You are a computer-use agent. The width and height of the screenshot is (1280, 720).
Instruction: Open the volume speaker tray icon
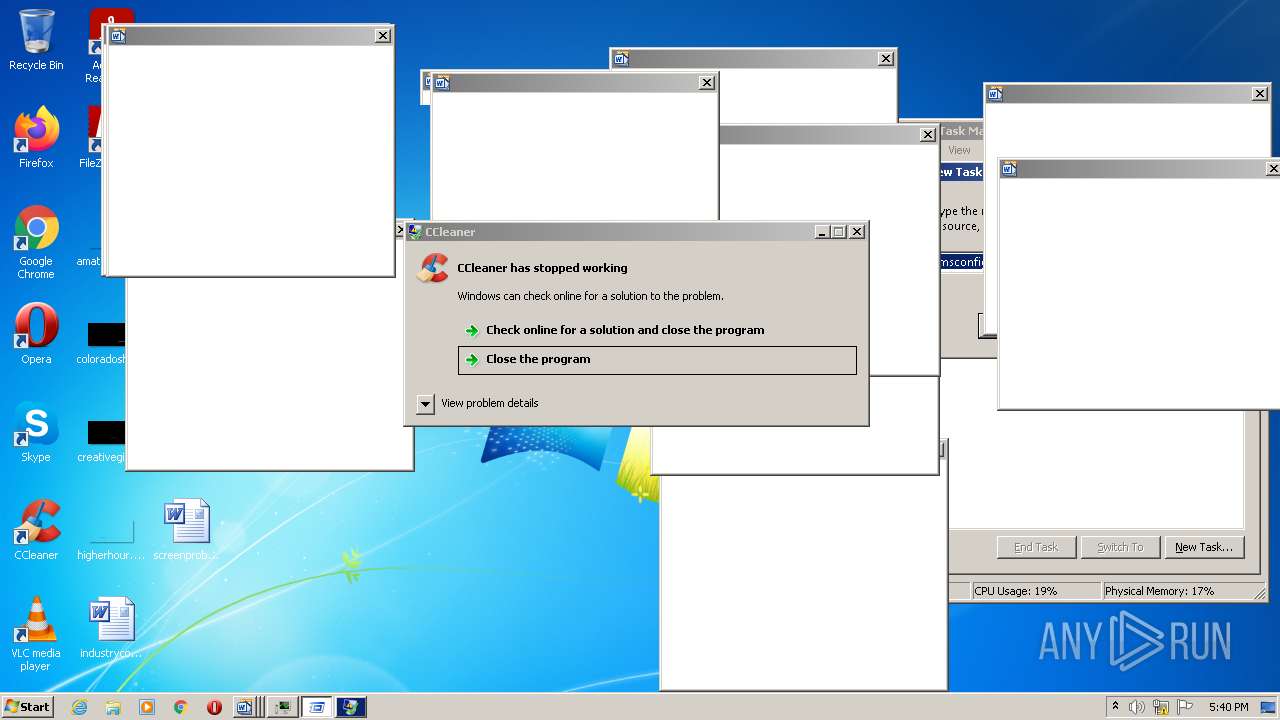point(1137,707)
